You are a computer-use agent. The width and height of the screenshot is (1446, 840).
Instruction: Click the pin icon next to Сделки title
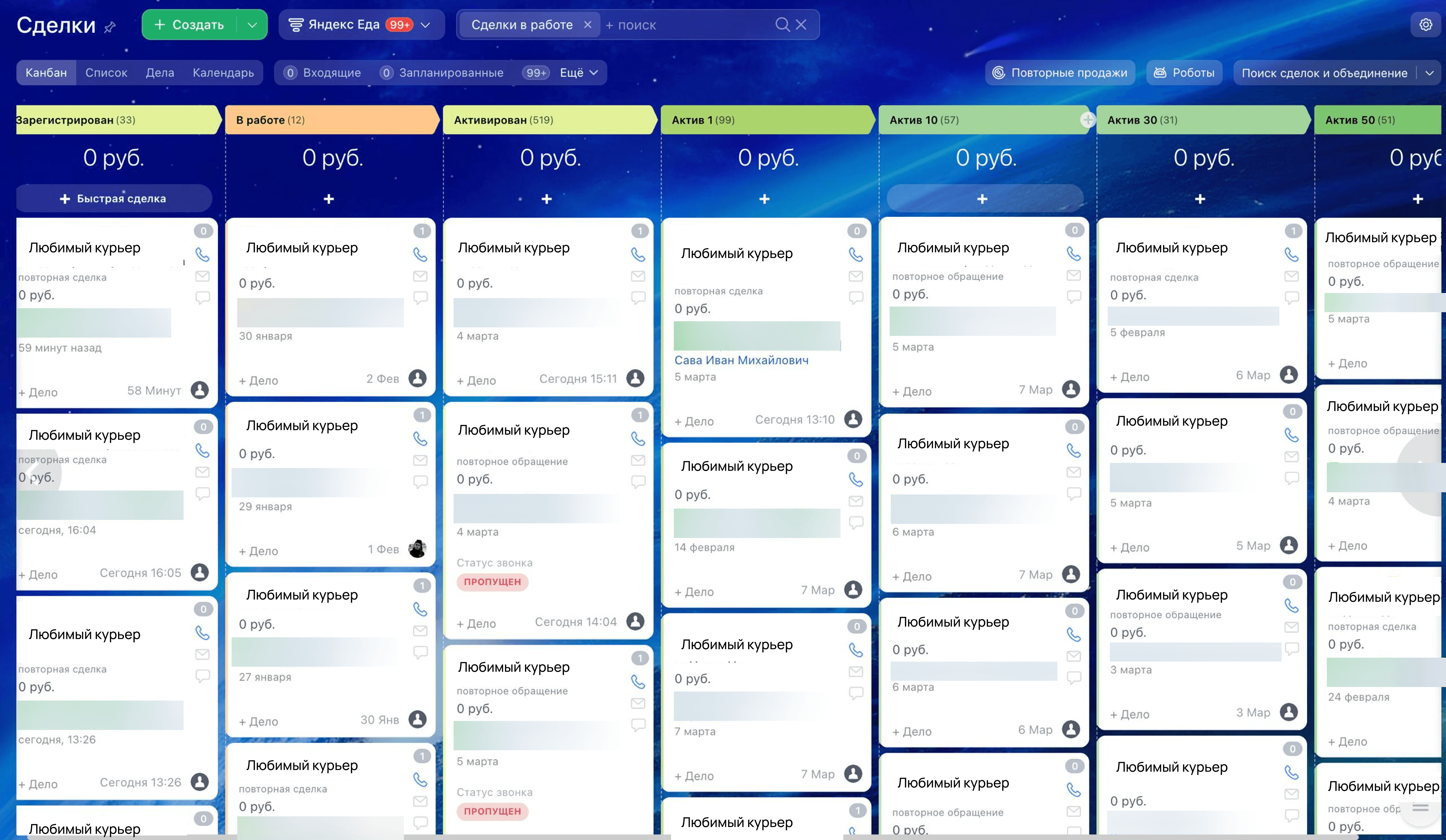coord(110,26)
